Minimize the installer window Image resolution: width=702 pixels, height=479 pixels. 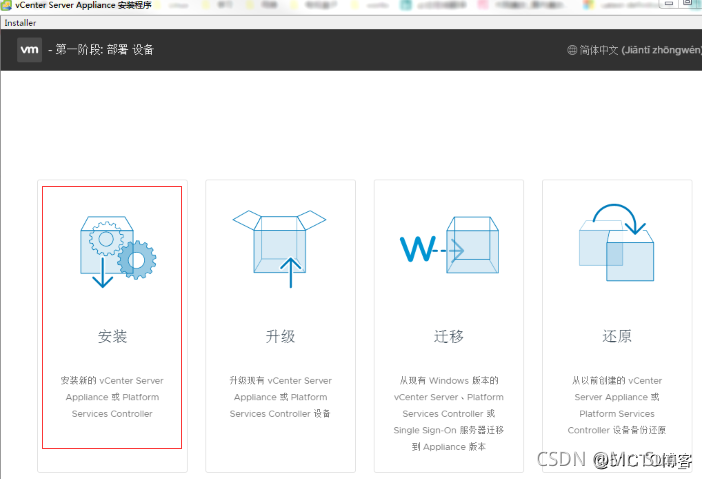click(x=668, y=4)
